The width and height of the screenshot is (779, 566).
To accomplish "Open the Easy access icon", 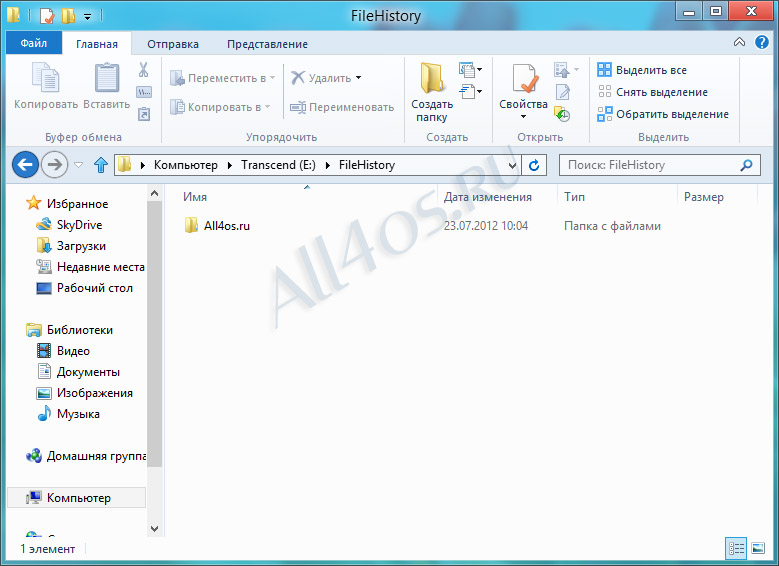I will 470,91.
